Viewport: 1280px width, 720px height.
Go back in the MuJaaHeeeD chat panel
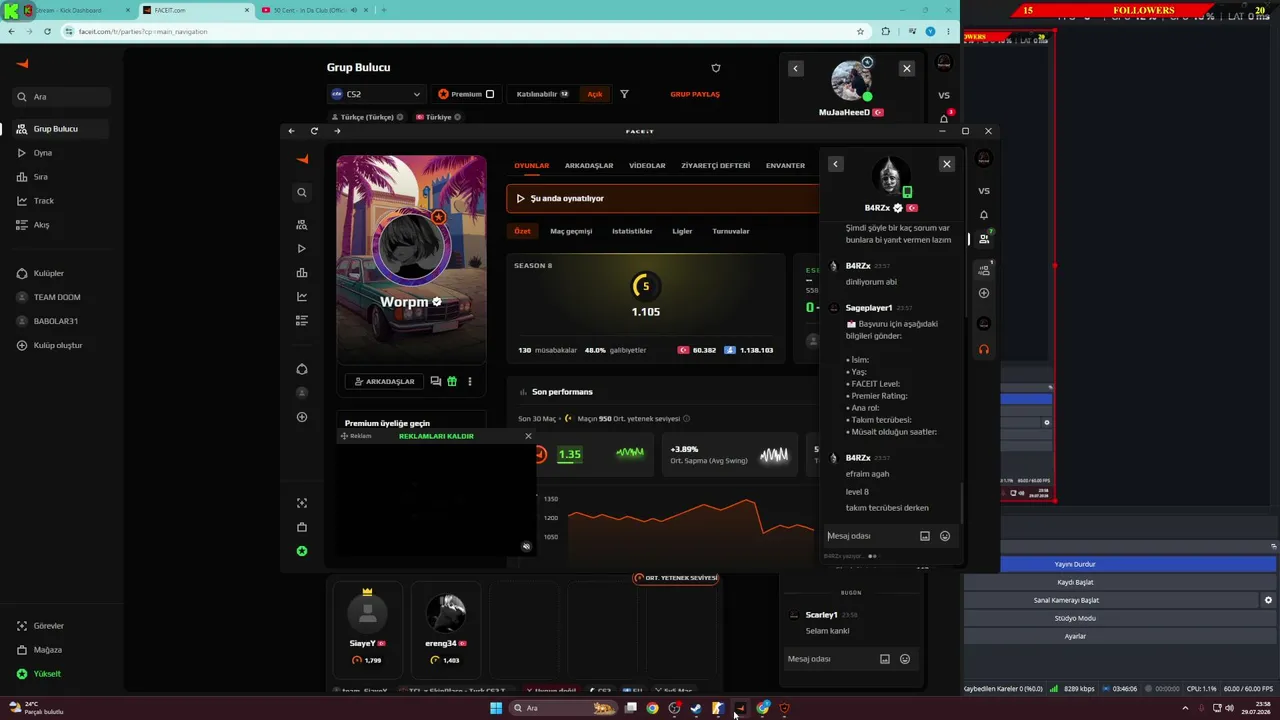[795, 68]
